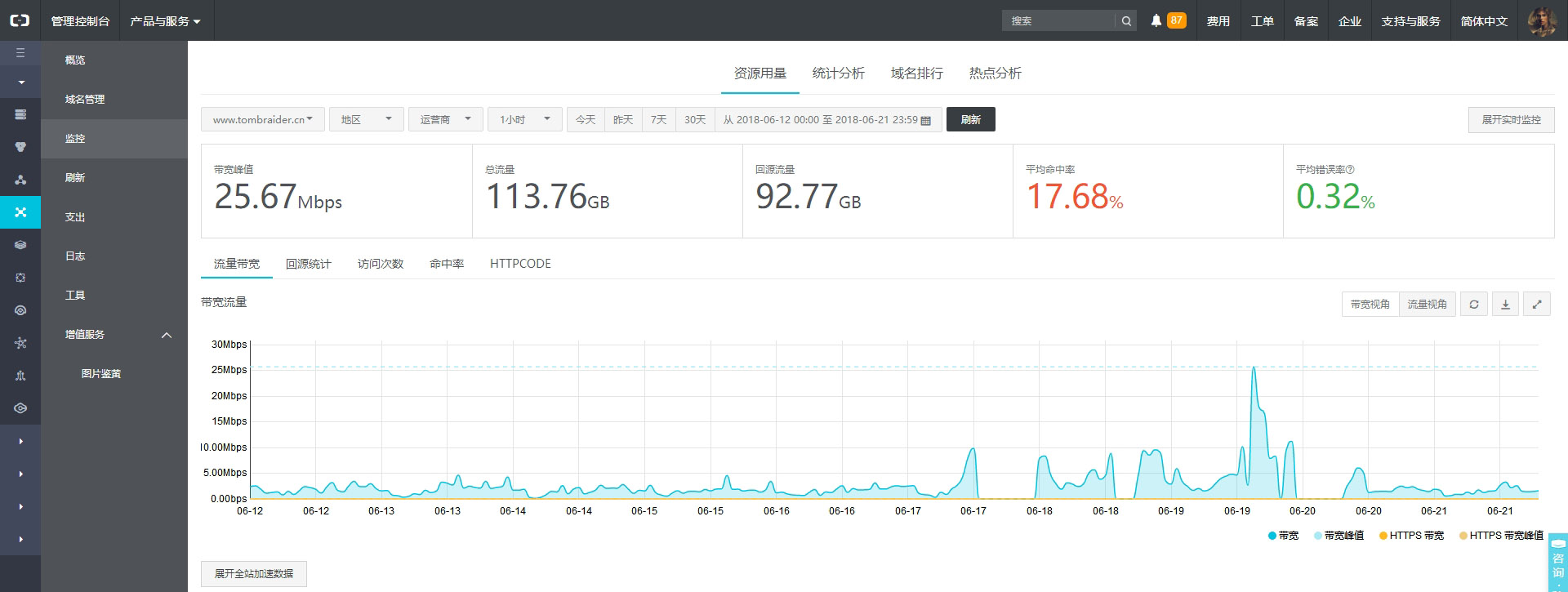
Task: Click the date range field 2018-06-12 to 2018-06-21
Action: (828, 119)
